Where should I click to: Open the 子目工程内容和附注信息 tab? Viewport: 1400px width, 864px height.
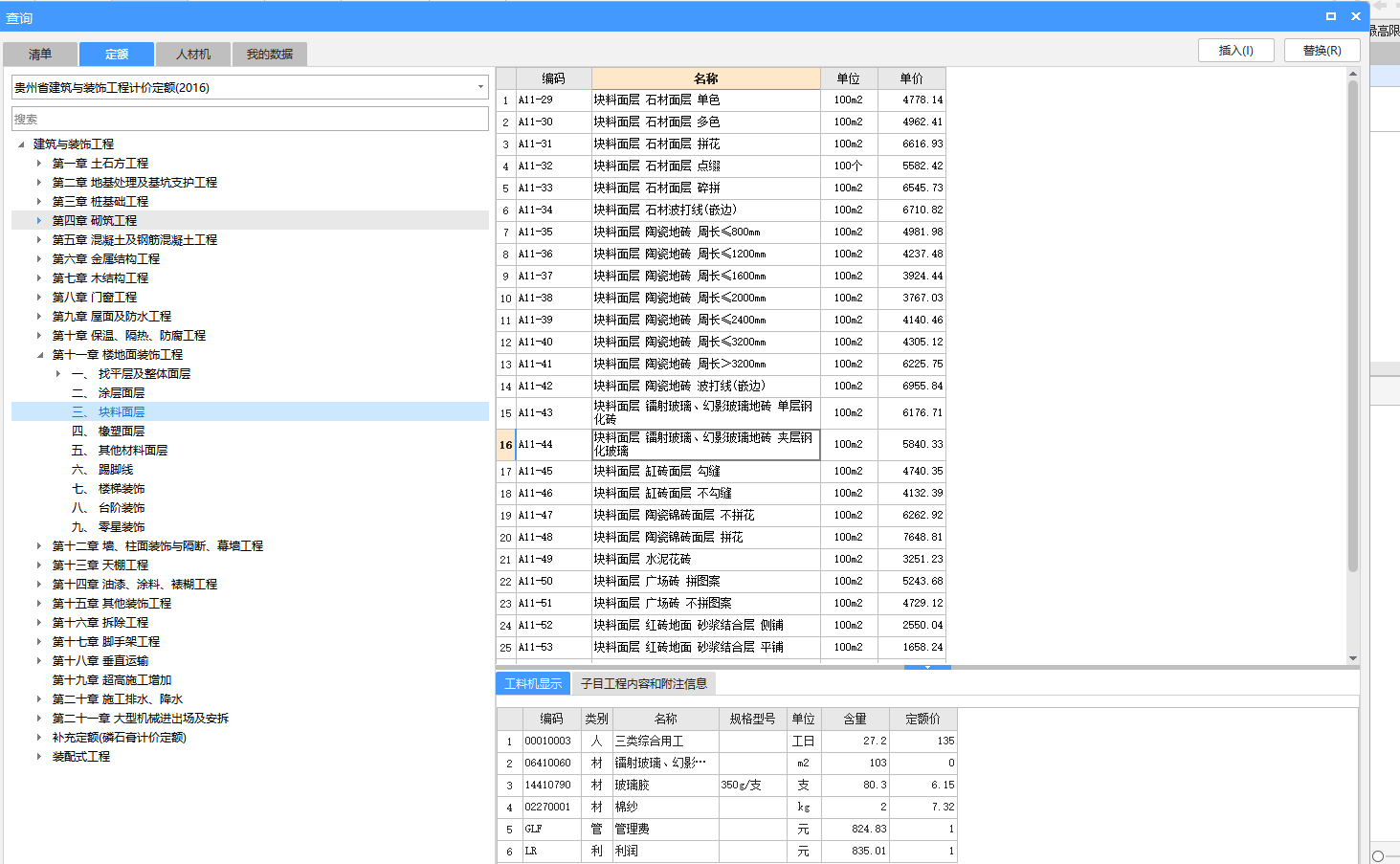coord(643,683)
